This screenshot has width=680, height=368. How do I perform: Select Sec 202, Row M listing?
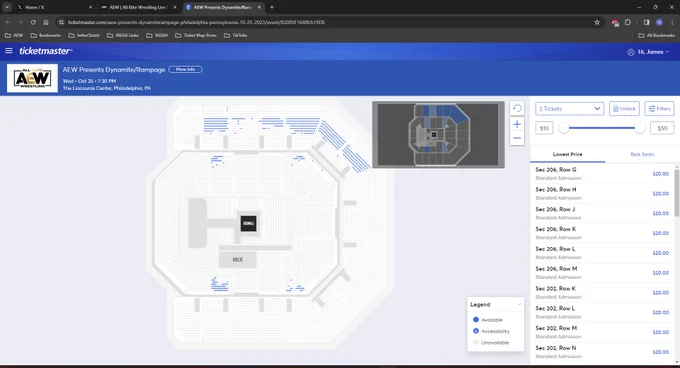tap(602, 332)
